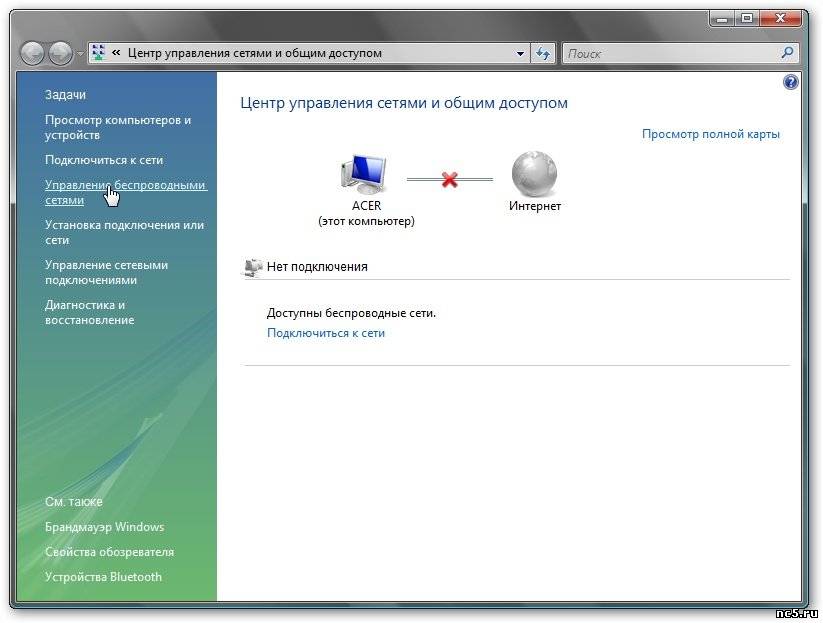Image resolution: width=823 pixels, height=623 pixels.
Task: Open Установка подключения или сети
Action: point(124,233)
